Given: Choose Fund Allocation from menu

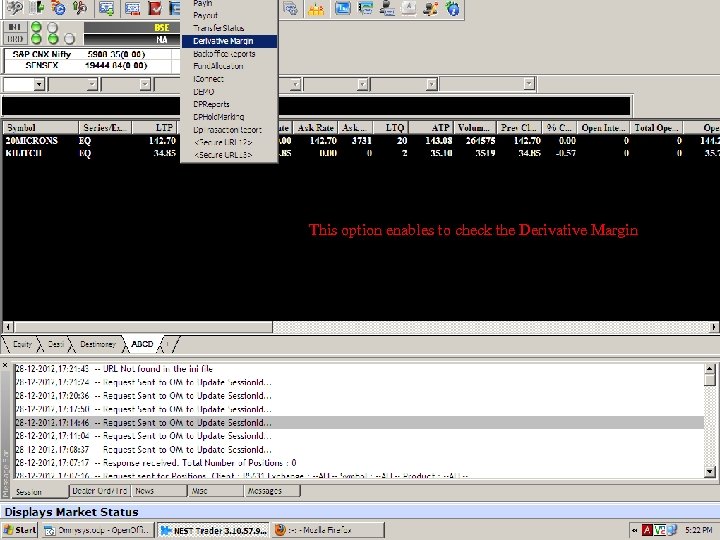Looking at the screenshot, I should pos(229,66).
